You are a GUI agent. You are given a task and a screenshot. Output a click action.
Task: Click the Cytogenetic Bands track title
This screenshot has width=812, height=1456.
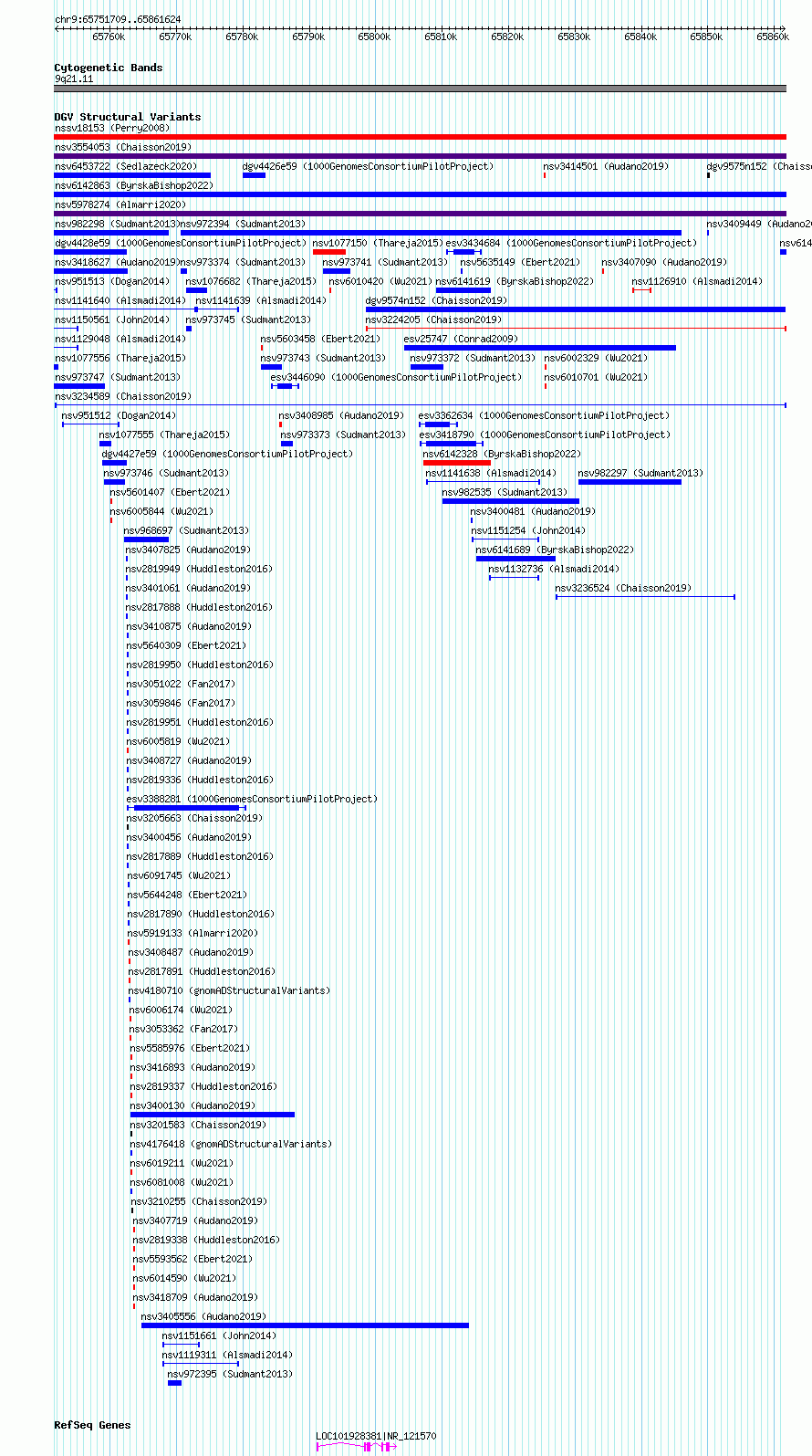coord(109,68)
